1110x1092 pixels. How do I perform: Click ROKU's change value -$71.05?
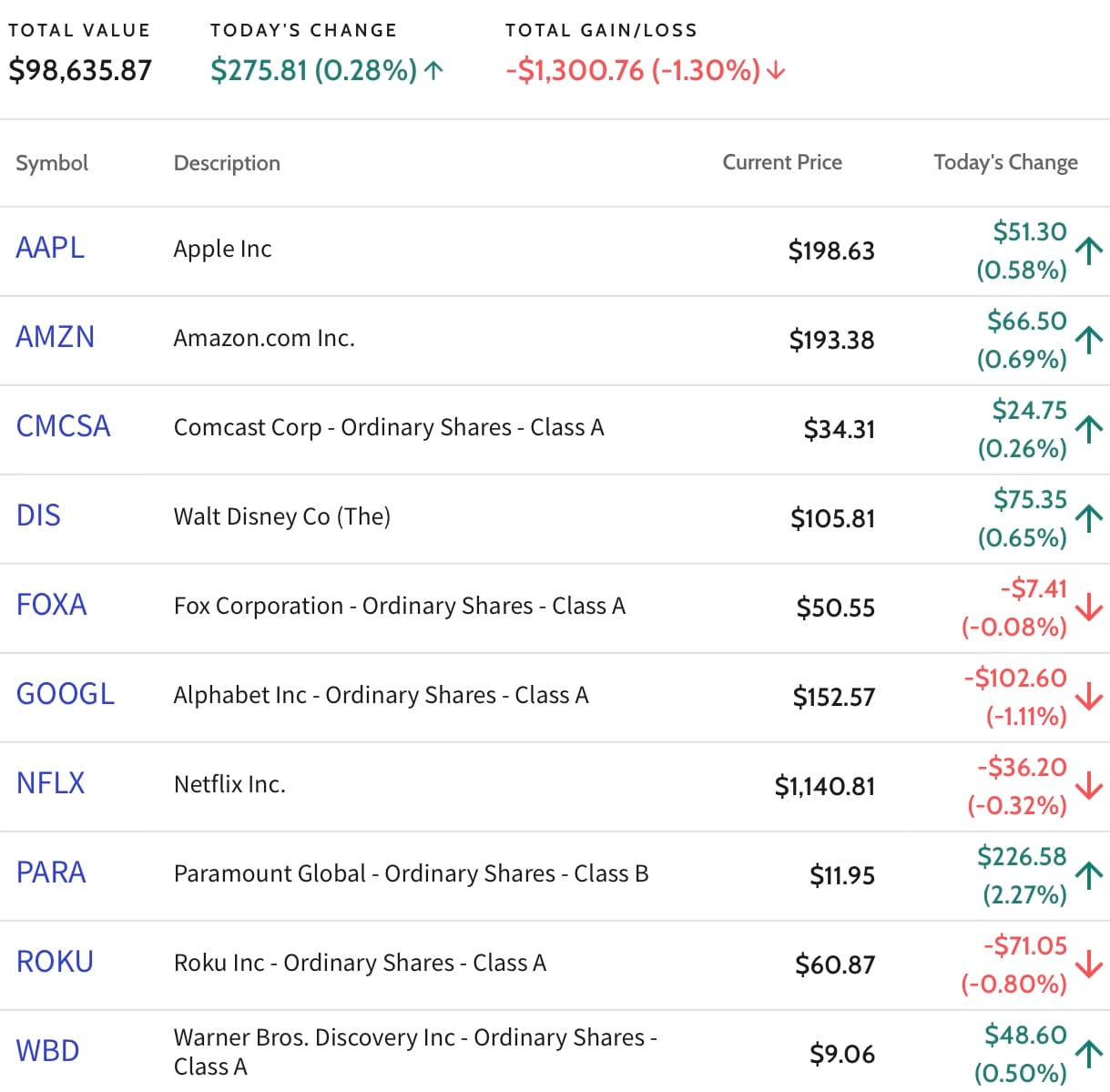pos(1024,945)
